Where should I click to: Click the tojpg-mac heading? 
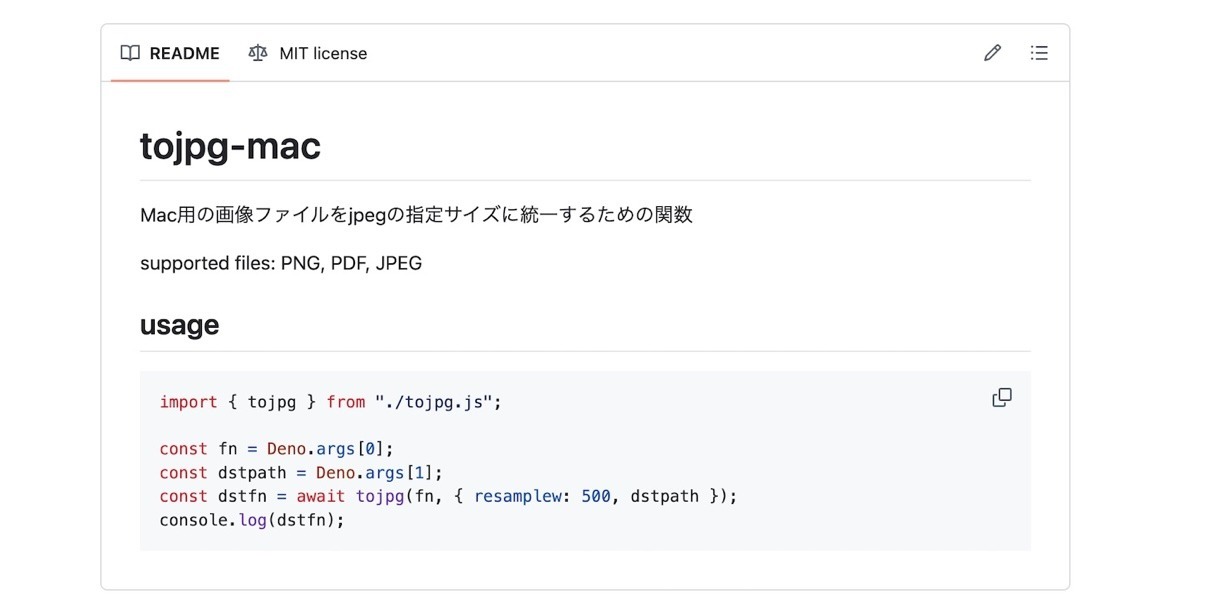(230, 147)
